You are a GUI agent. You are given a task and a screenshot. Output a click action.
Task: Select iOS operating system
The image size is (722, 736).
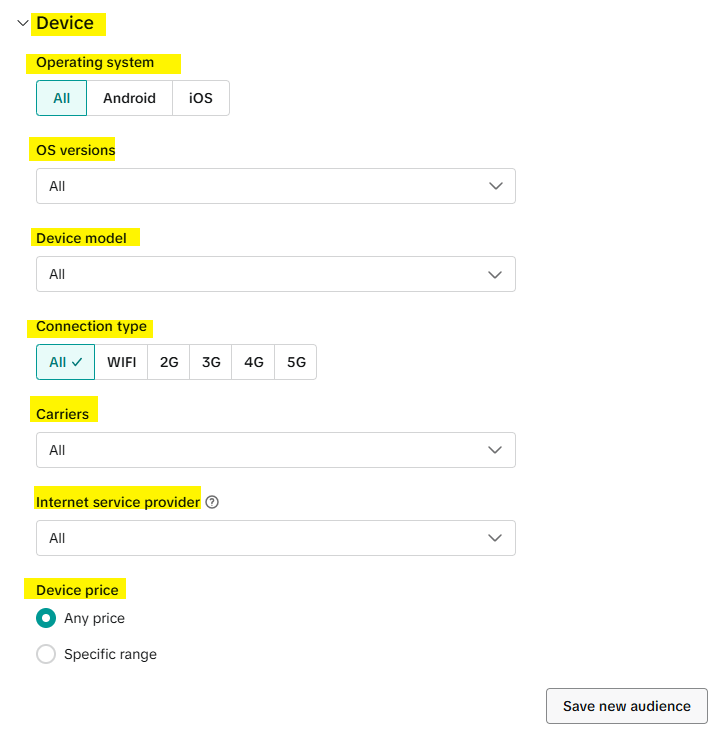(201, 98)
